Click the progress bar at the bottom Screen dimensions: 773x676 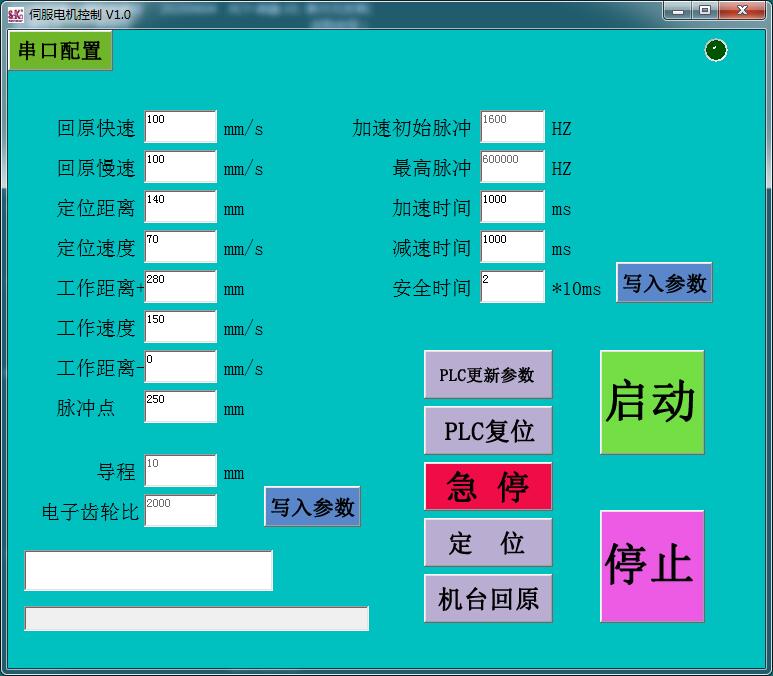coord(196,619)
